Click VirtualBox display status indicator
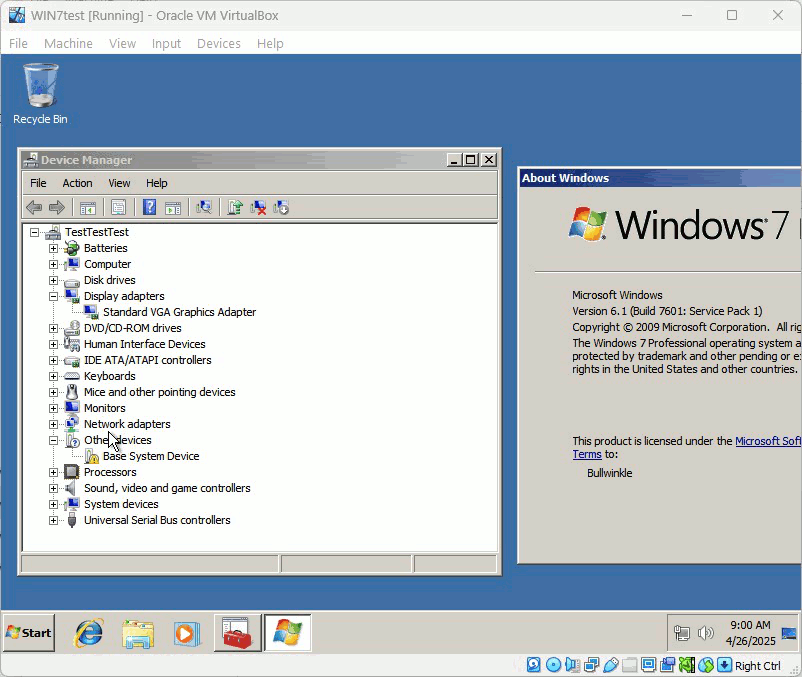Viewport: 802px width, 677px height. click(649, 665)
